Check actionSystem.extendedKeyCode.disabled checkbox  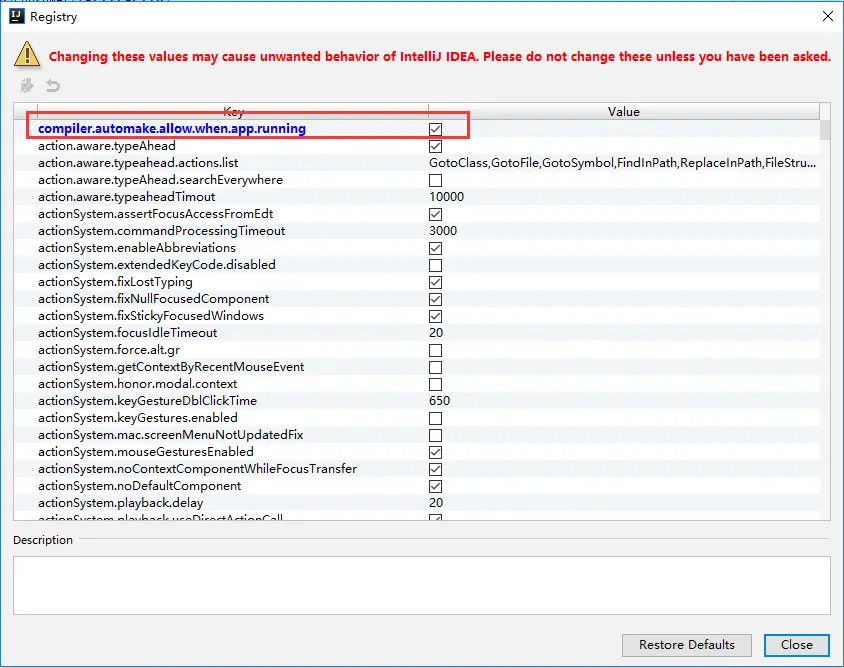(x=435, y=265)
